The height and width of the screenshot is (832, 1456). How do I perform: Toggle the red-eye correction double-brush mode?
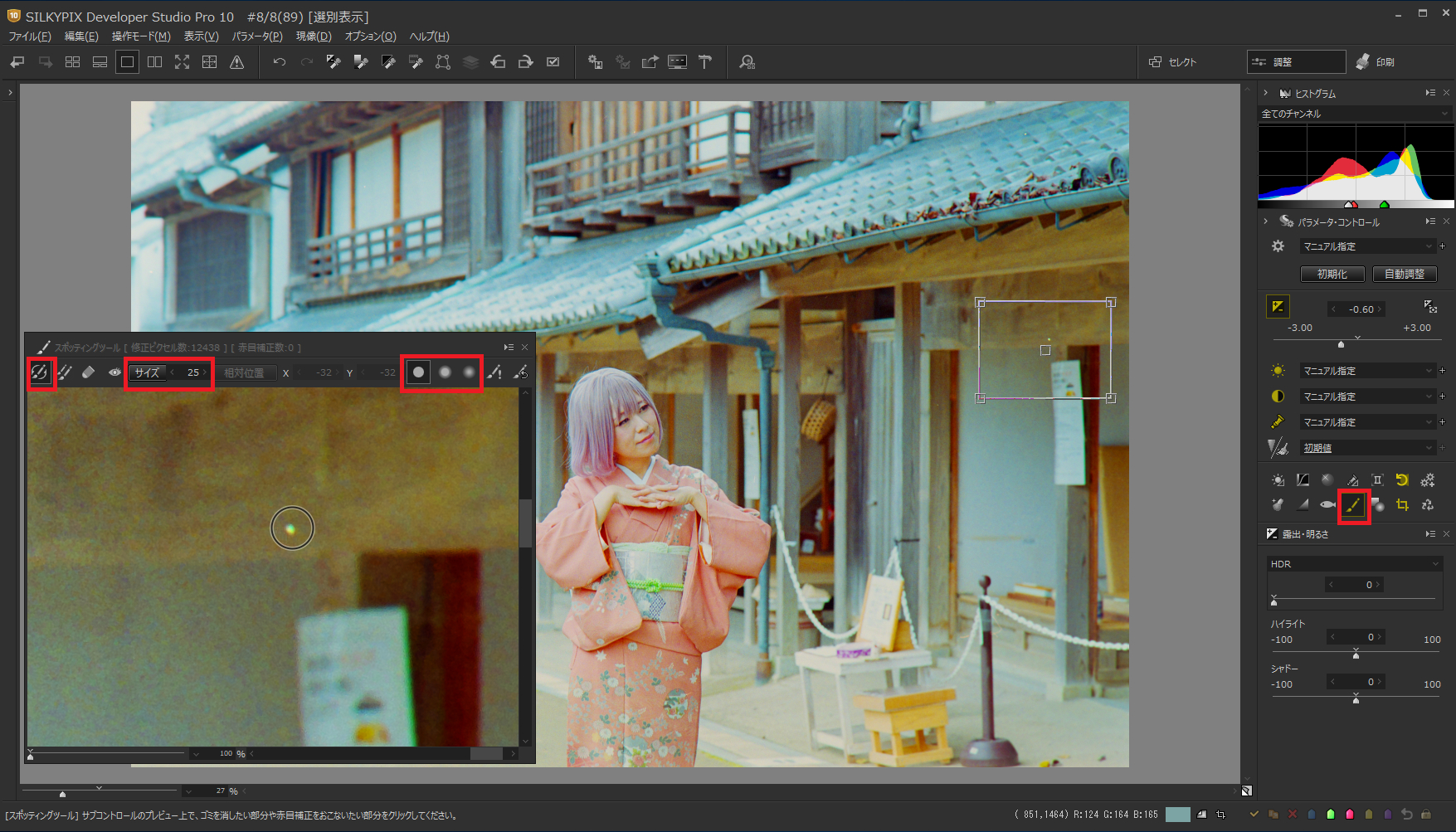(x=65, y=372)
